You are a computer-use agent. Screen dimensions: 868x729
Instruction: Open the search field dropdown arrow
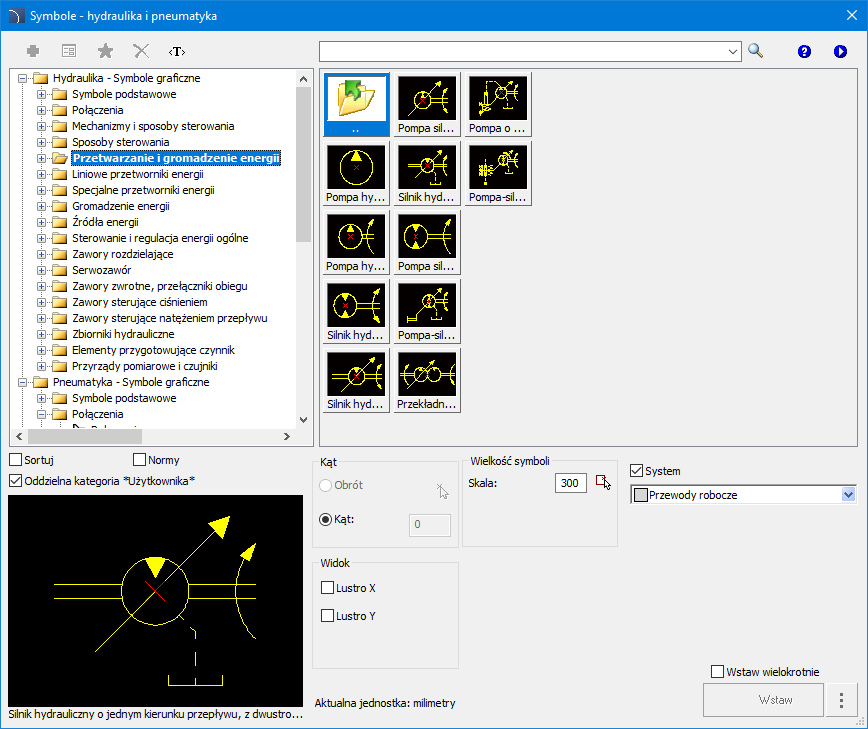click(732, 51)
